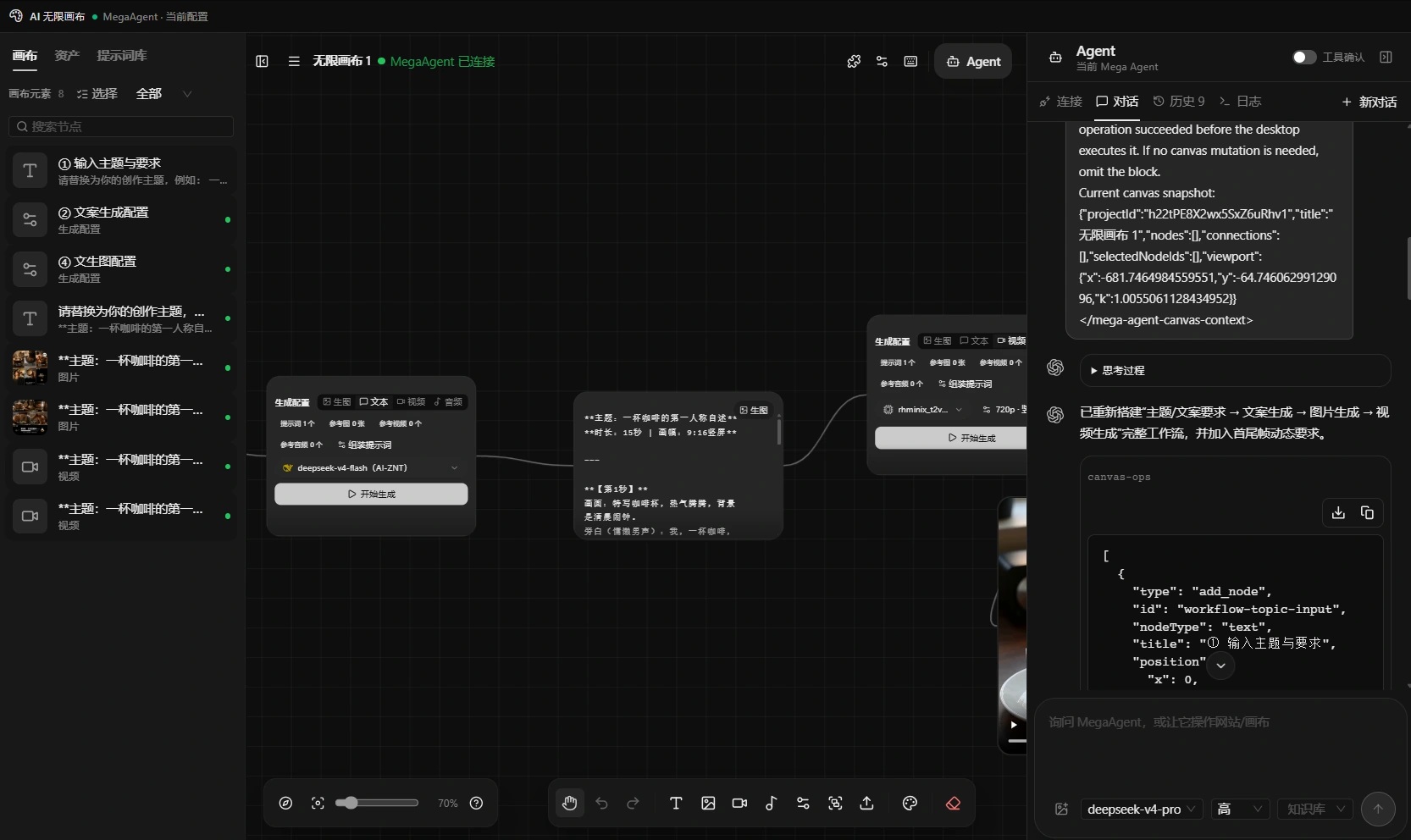Image resolution: width=1411 pixels, height=840 pixels.
Task: Click the puzzle plugin icon
Action: point(854,61)
